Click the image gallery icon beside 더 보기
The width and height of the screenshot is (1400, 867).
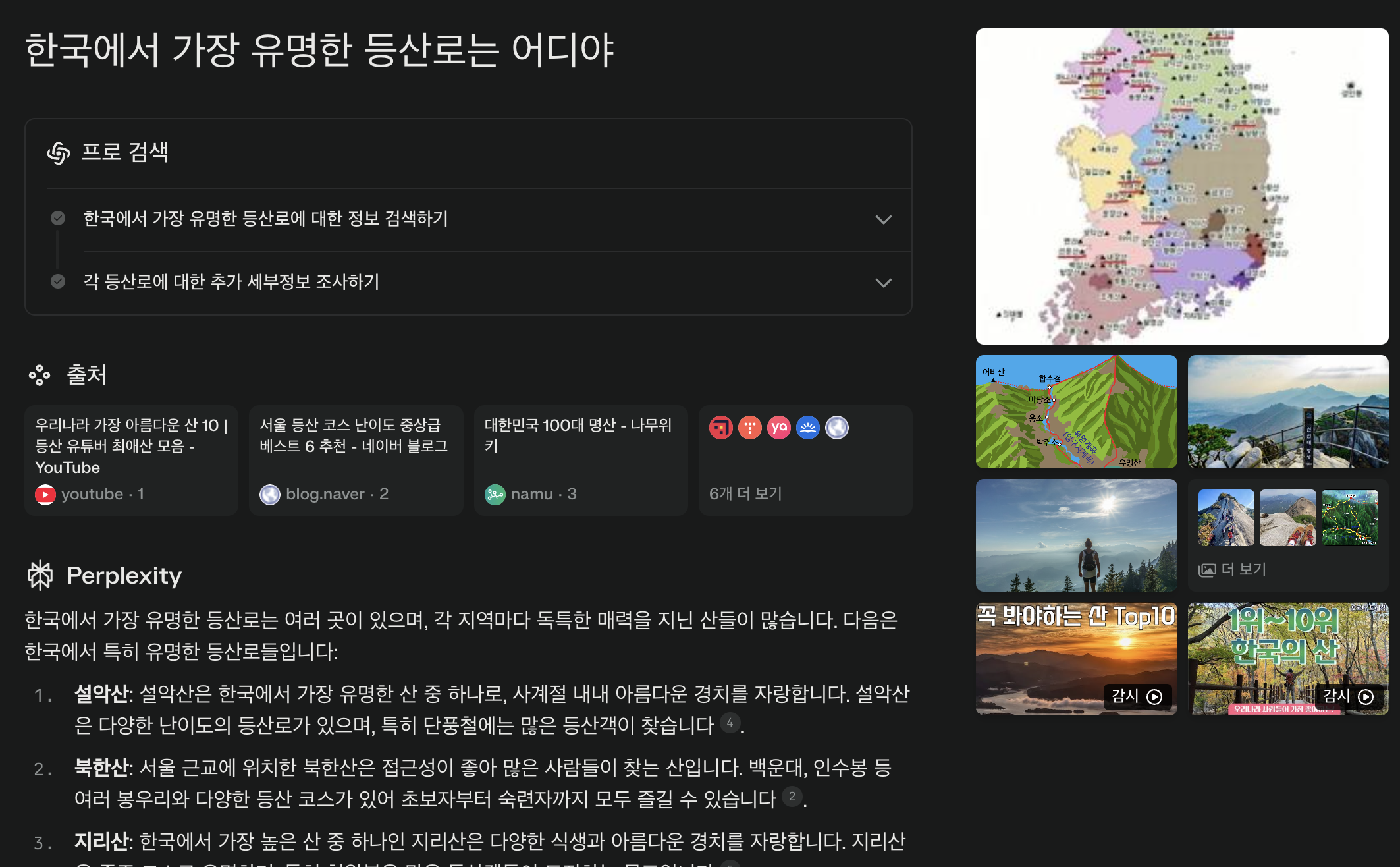1207,570
